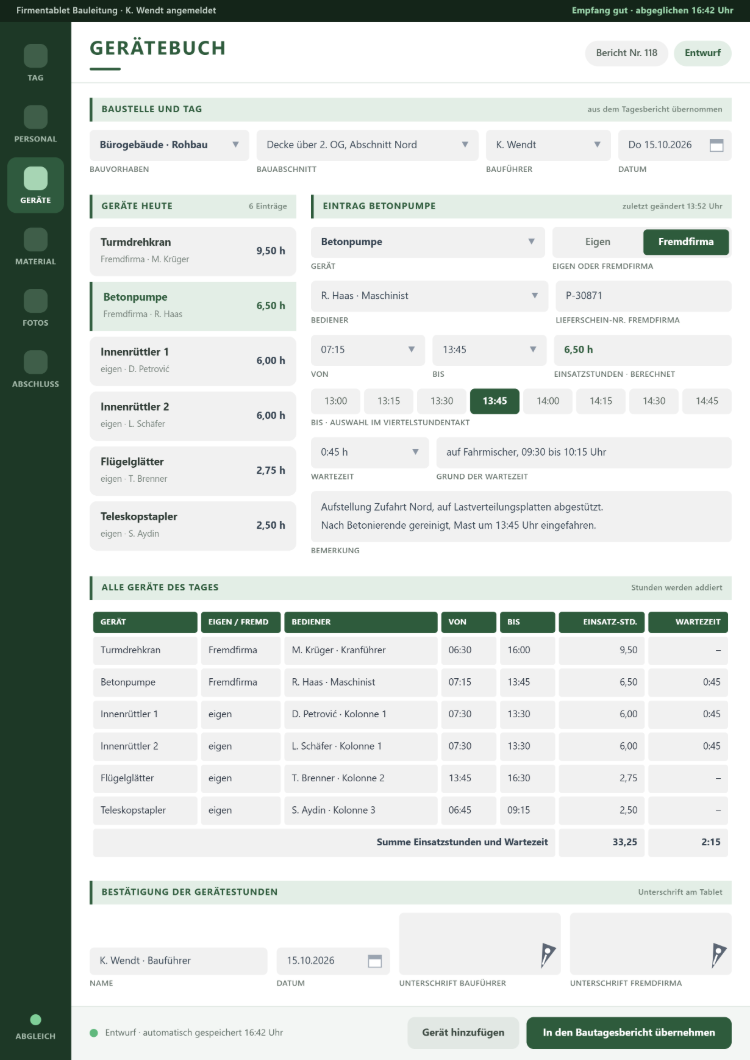This screenshot has width=750, height=1060.
Task: Click table cell T. Brenner · Kolonne 2
Action: (360, 778)
